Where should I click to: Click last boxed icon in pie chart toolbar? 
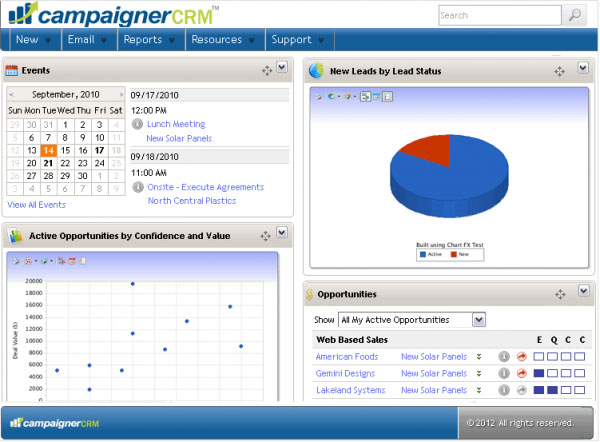click(x=388, y=97)
